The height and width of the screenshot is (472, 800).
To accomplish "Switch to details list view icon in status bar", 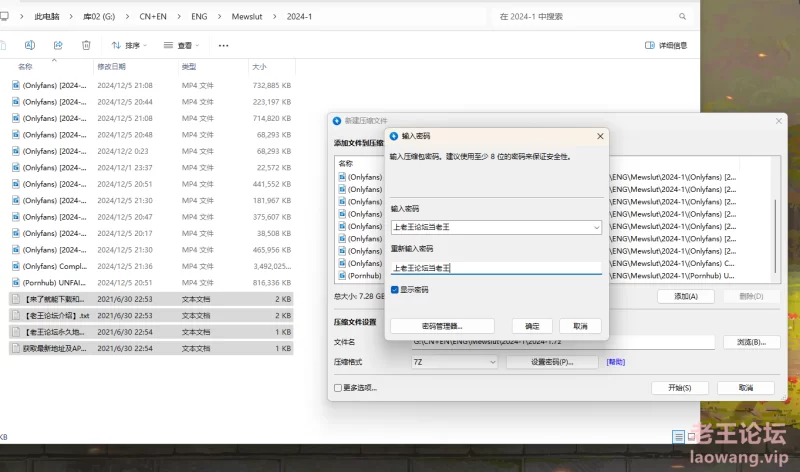I will coord(679,436).
